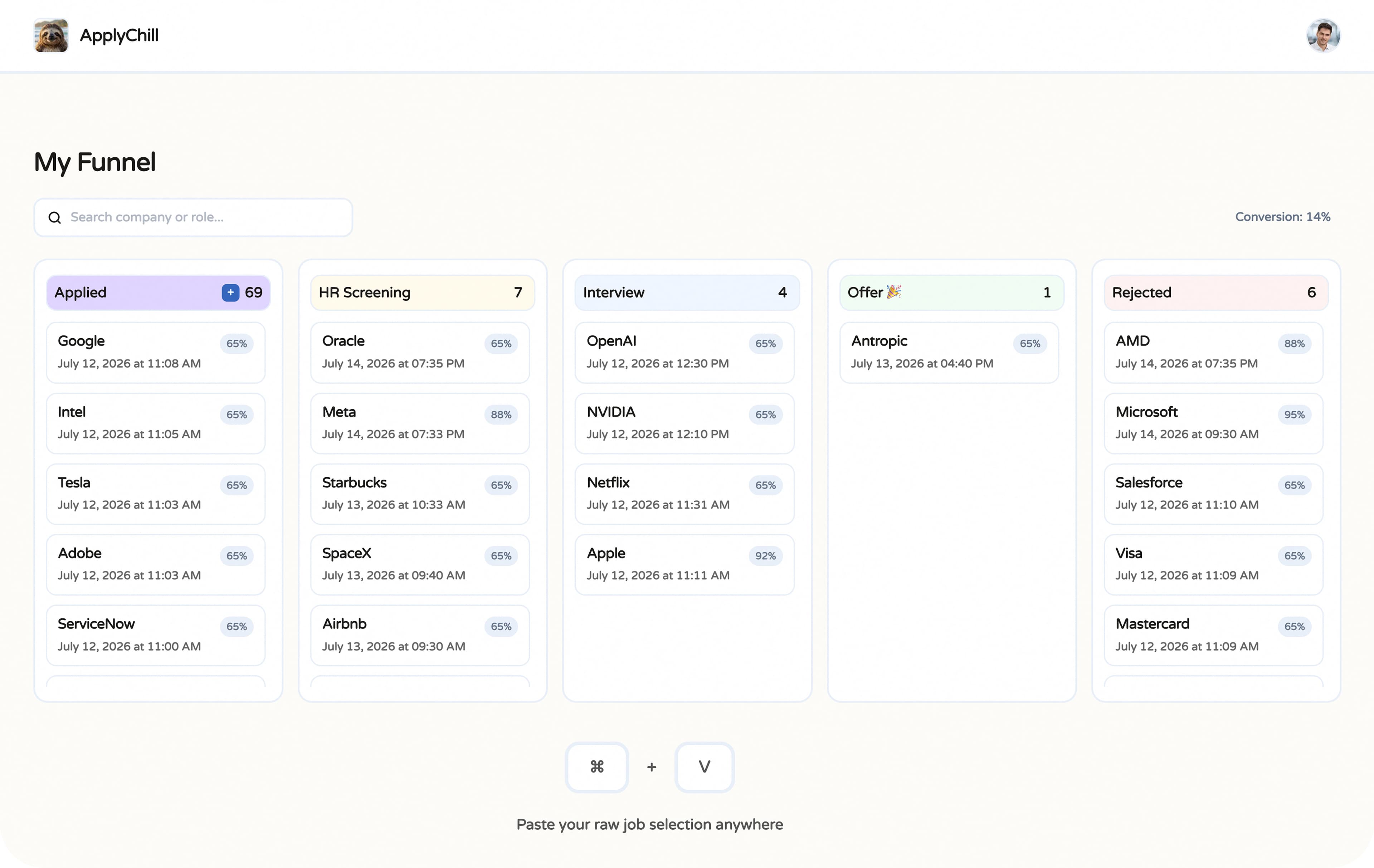Viewport: 1374px width, 868px height.
Task: Click the Applied count 69
Action: (x=253, y=293)
